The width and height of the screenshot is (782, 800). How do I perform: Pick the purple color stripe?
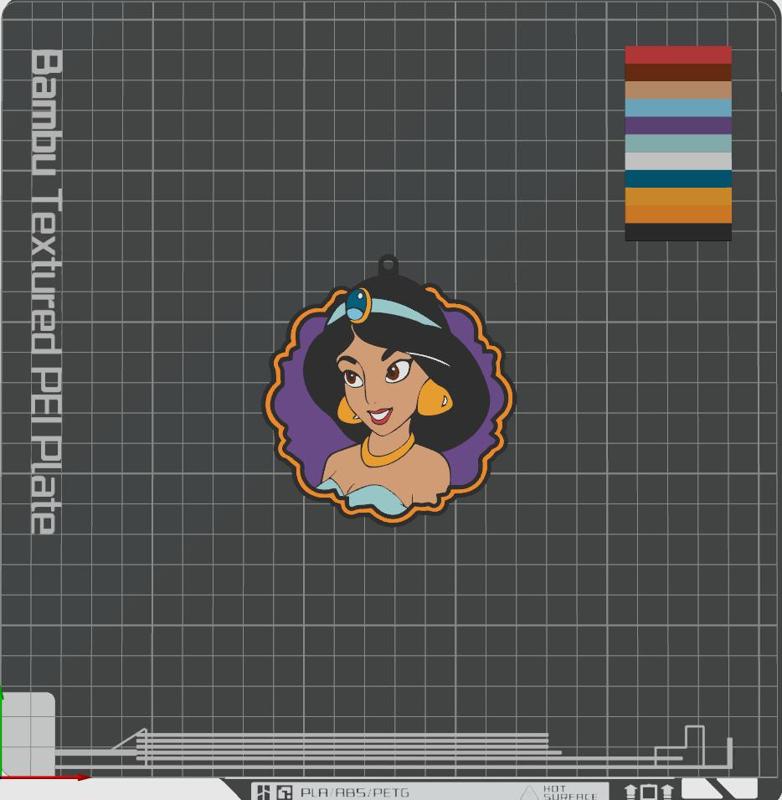678,126
